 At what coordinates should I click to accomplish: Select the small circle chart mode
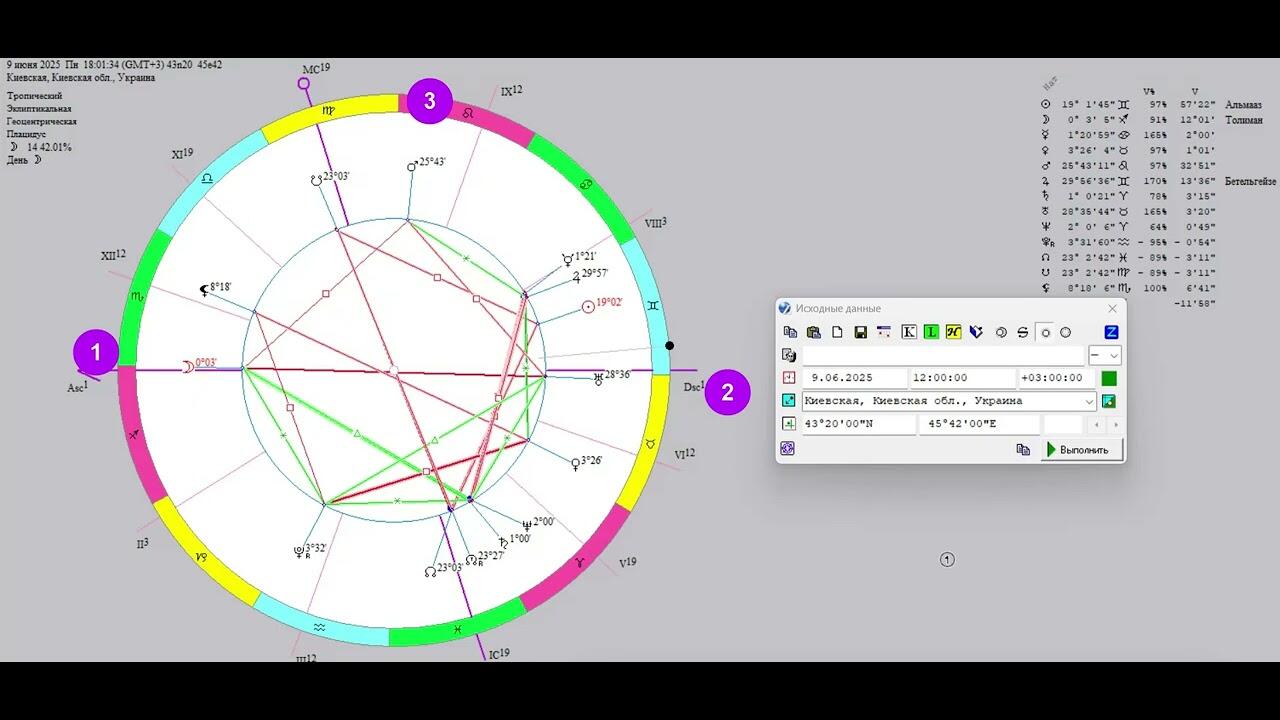pyautogui.click(x=1045, y=332)
